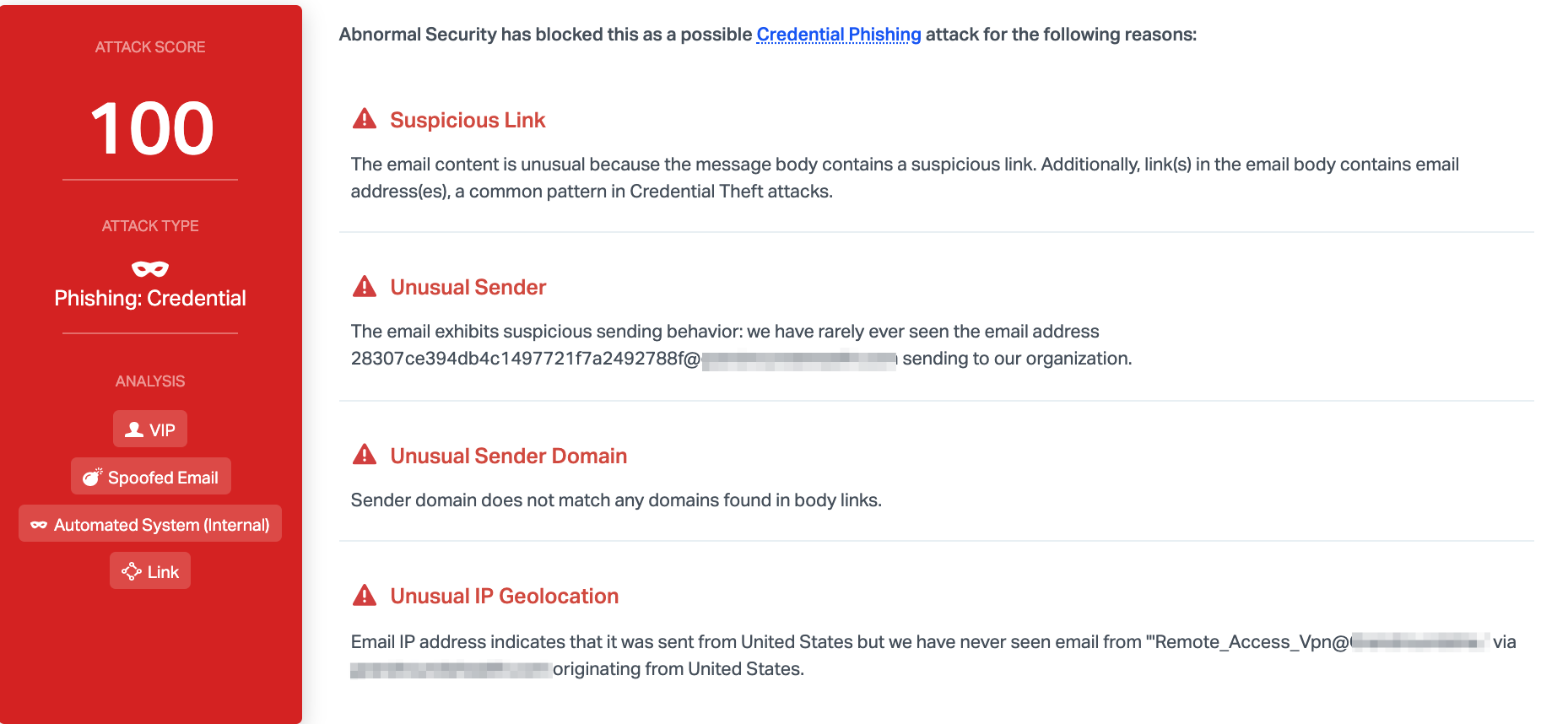This screenshot has width=1568, height=724.
Task: Click the Unusual Sender warning triangle icon
Action: pyautogui.click(x=365, y=287)
